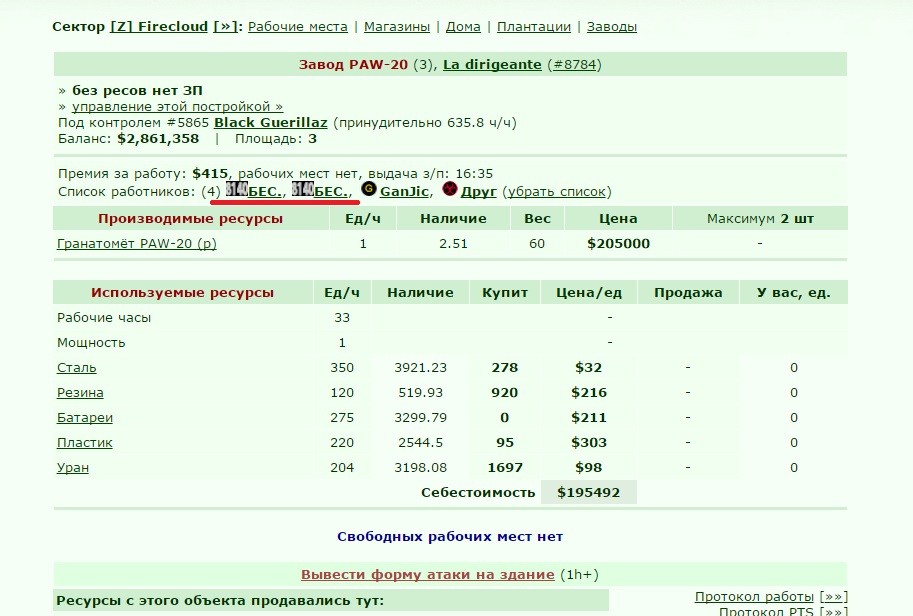The width and height of the screenshot is (913, 616).
Task: Click the Себестоимость value $195492
Action: click(589, 493)
